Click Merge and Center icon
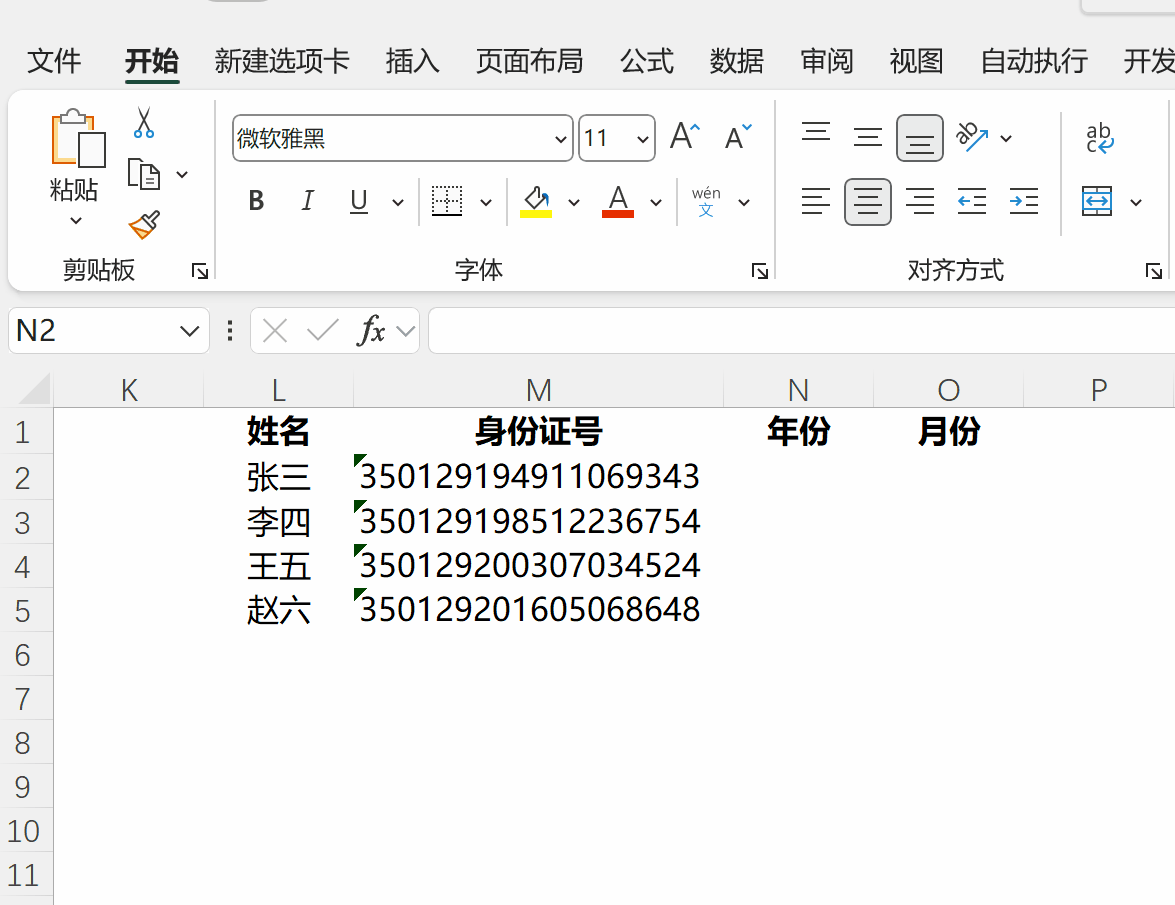1175x905 pixels. (1097, 202)
